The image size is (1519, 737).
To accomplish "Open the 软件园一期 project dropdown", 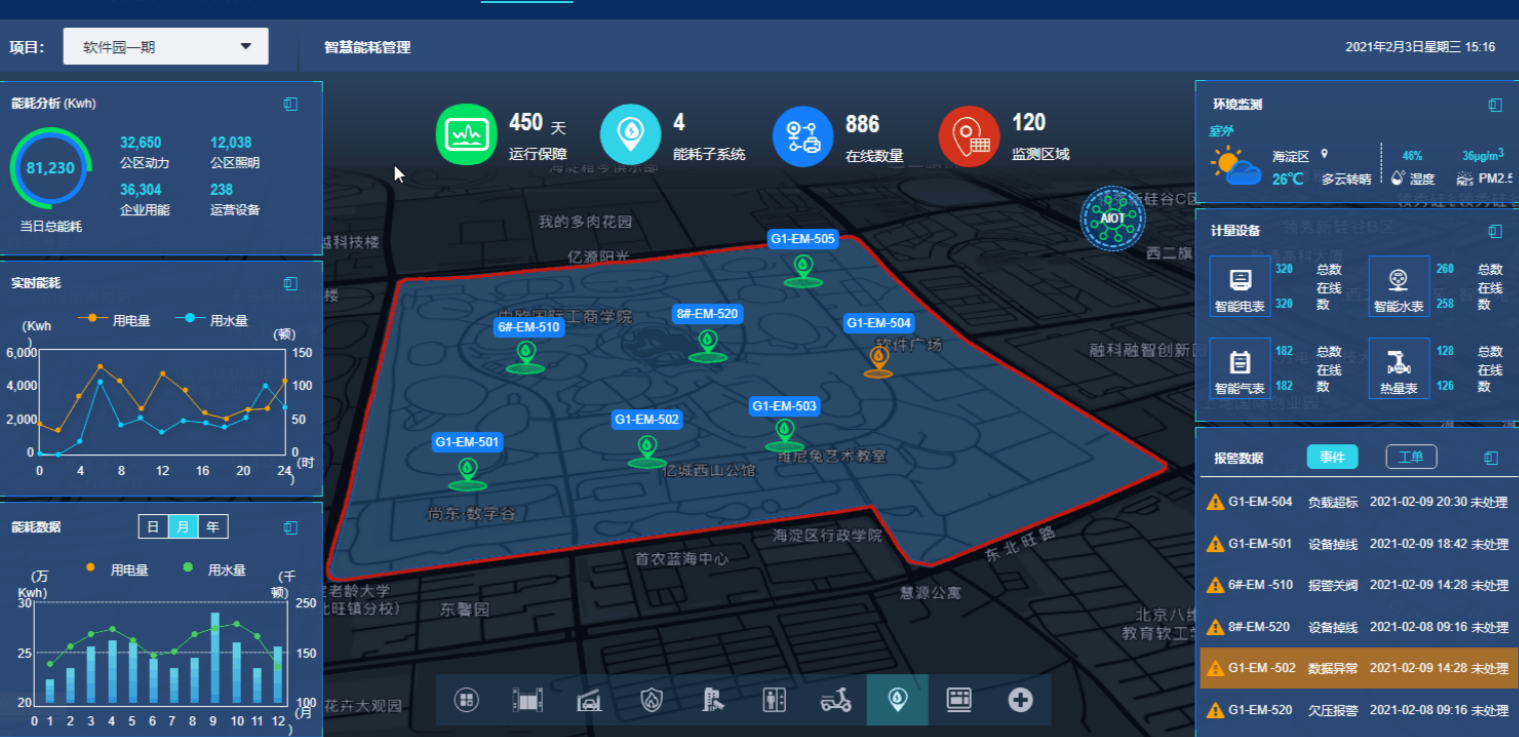I will click(x=166, y=47).
